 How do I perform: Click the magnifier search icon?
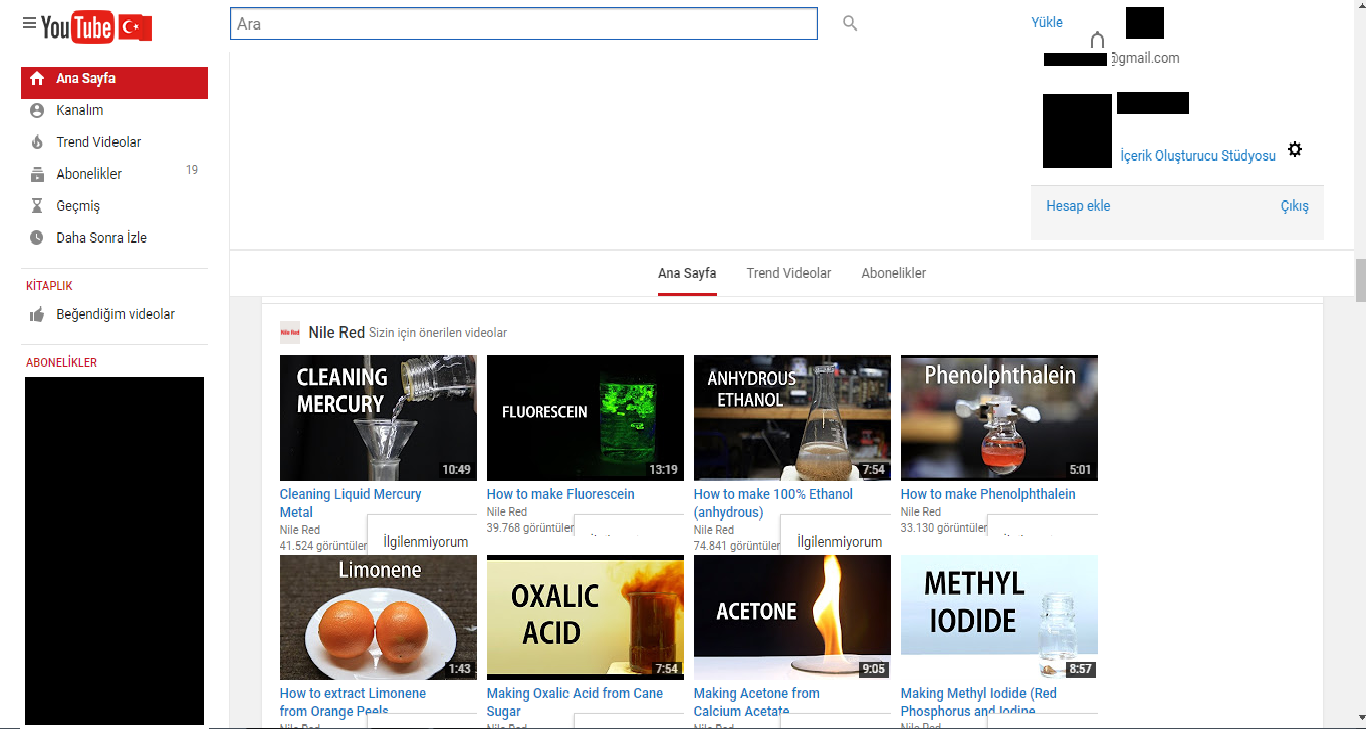(850, 23)
